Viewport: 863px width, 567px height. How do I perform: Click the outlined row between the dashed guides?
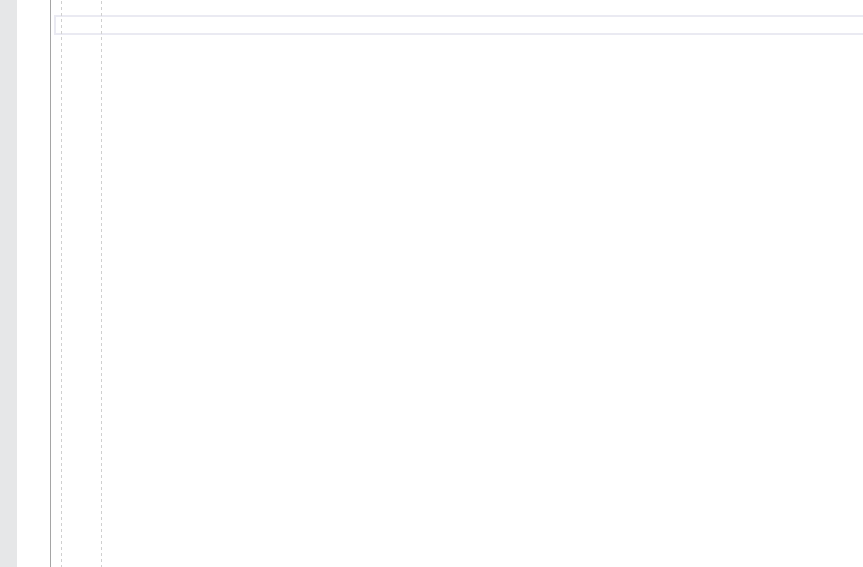tap(81, 25)
